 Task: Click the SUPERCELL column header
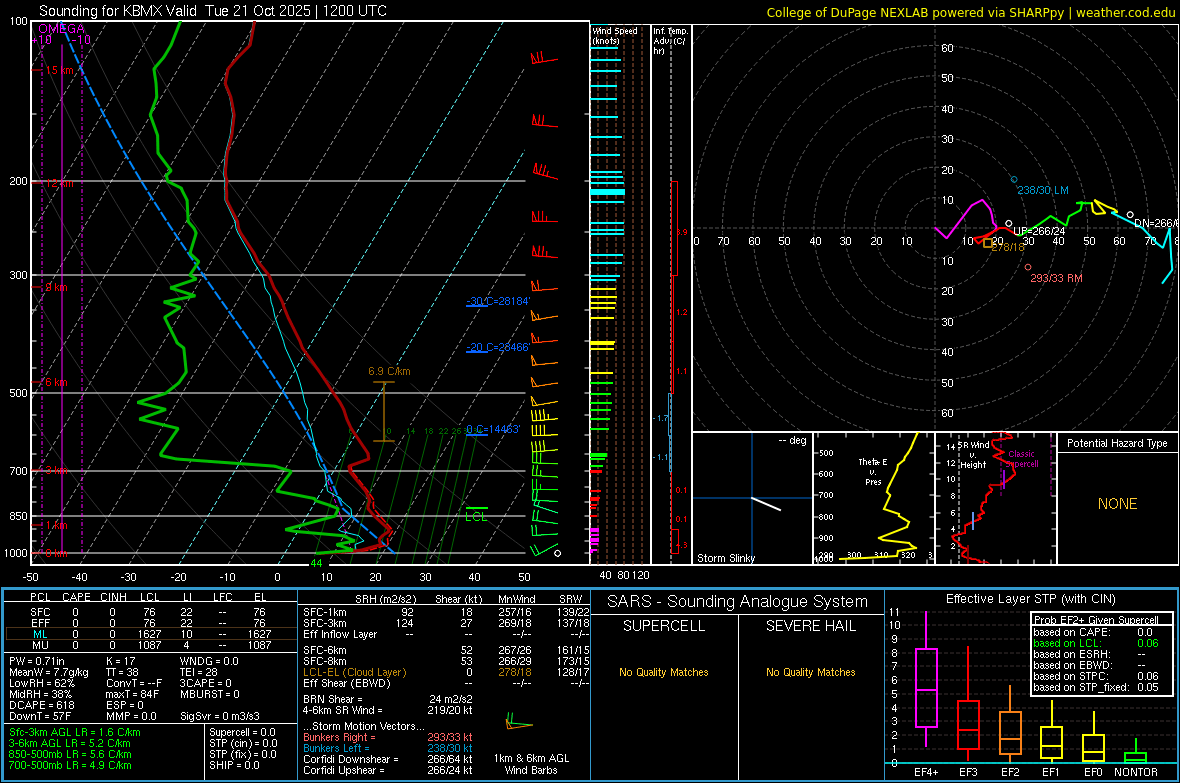(x=664, y=626)
